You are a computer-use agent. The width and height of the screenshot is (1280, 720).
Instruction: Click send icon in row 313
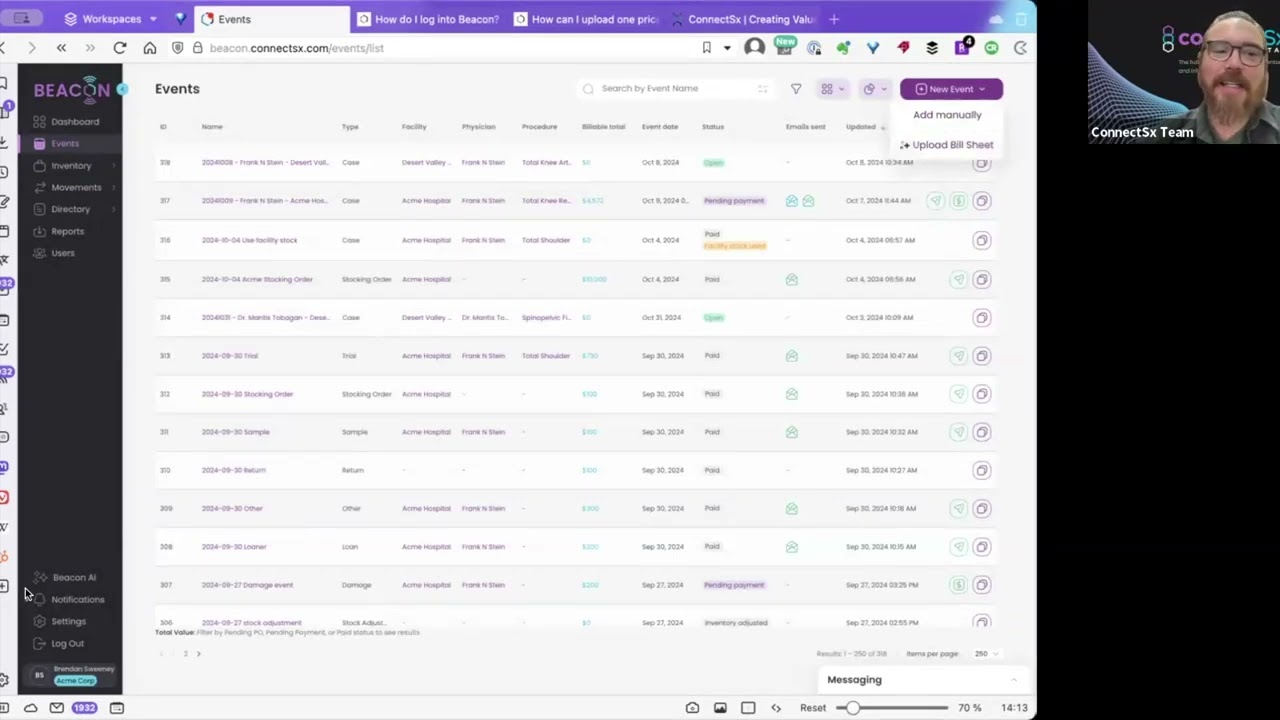coord(959,356)
